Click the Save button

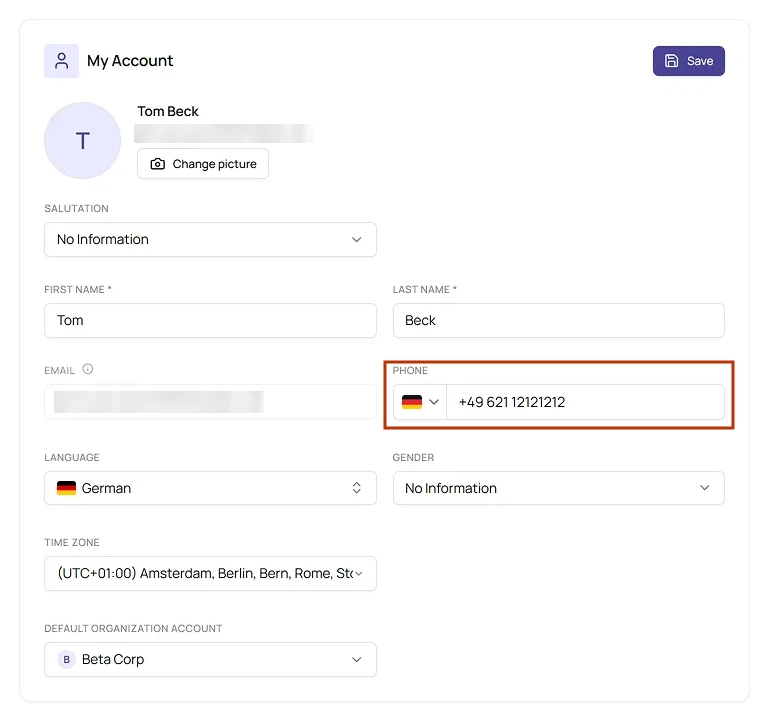688,61
